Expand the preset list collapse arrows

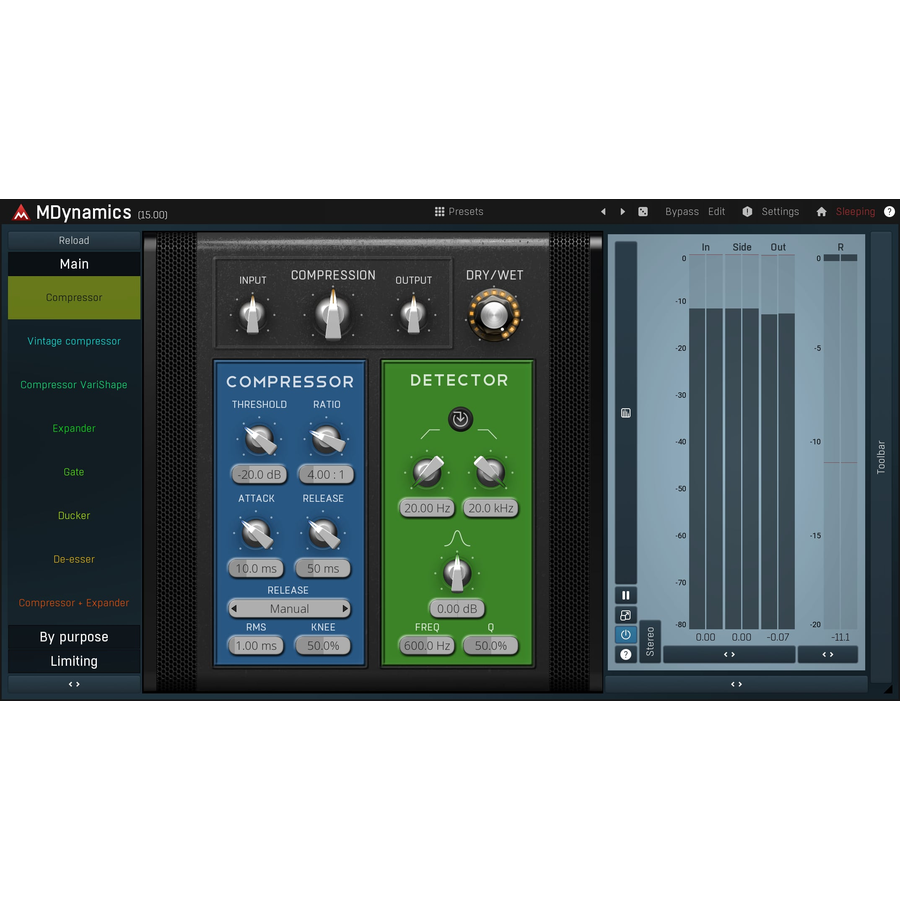coord(74,684)
